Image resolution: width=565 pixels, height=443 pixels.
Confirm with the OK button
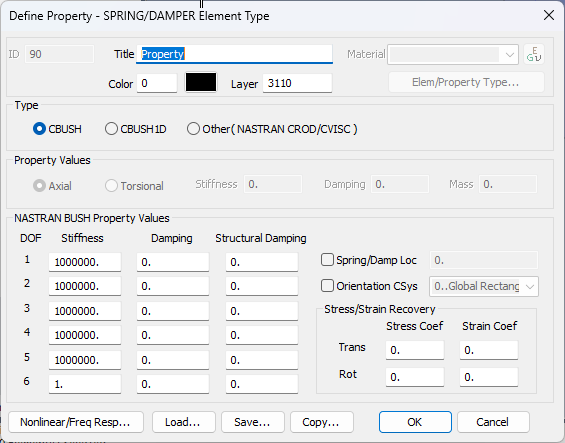point(415,422)
